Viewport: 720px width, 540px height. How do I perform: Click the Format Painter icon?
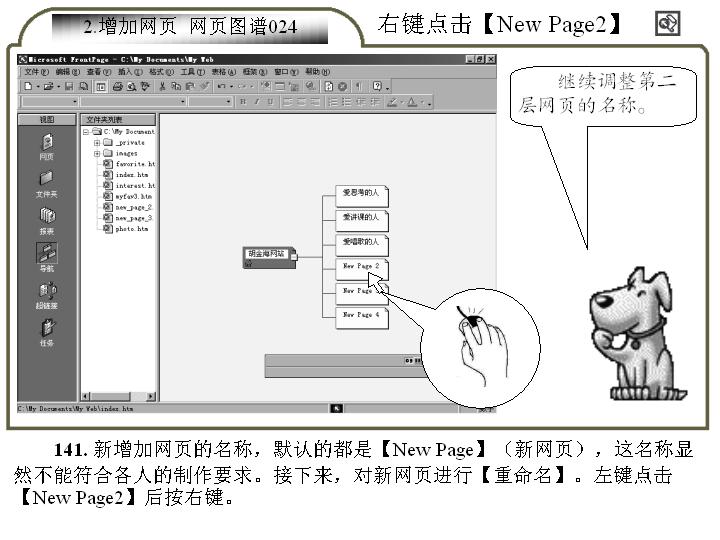pyautogui.click(x=204, y=86)
